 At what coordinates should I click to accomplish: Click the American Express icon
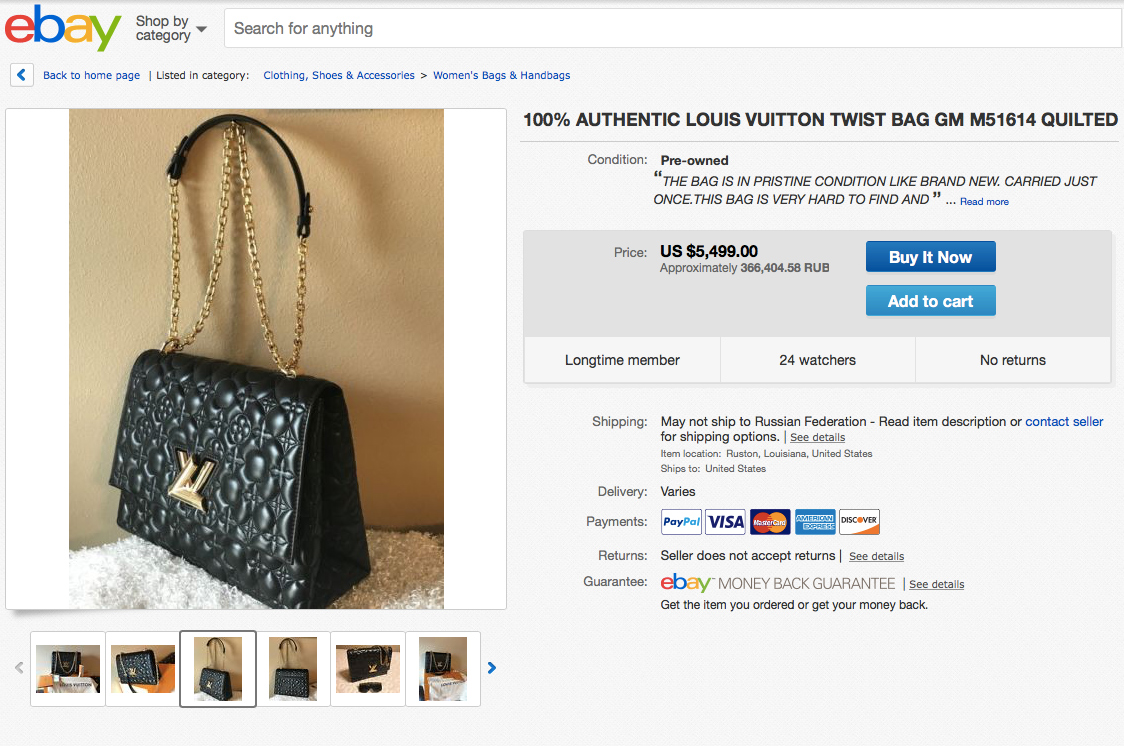click(815, 522)
